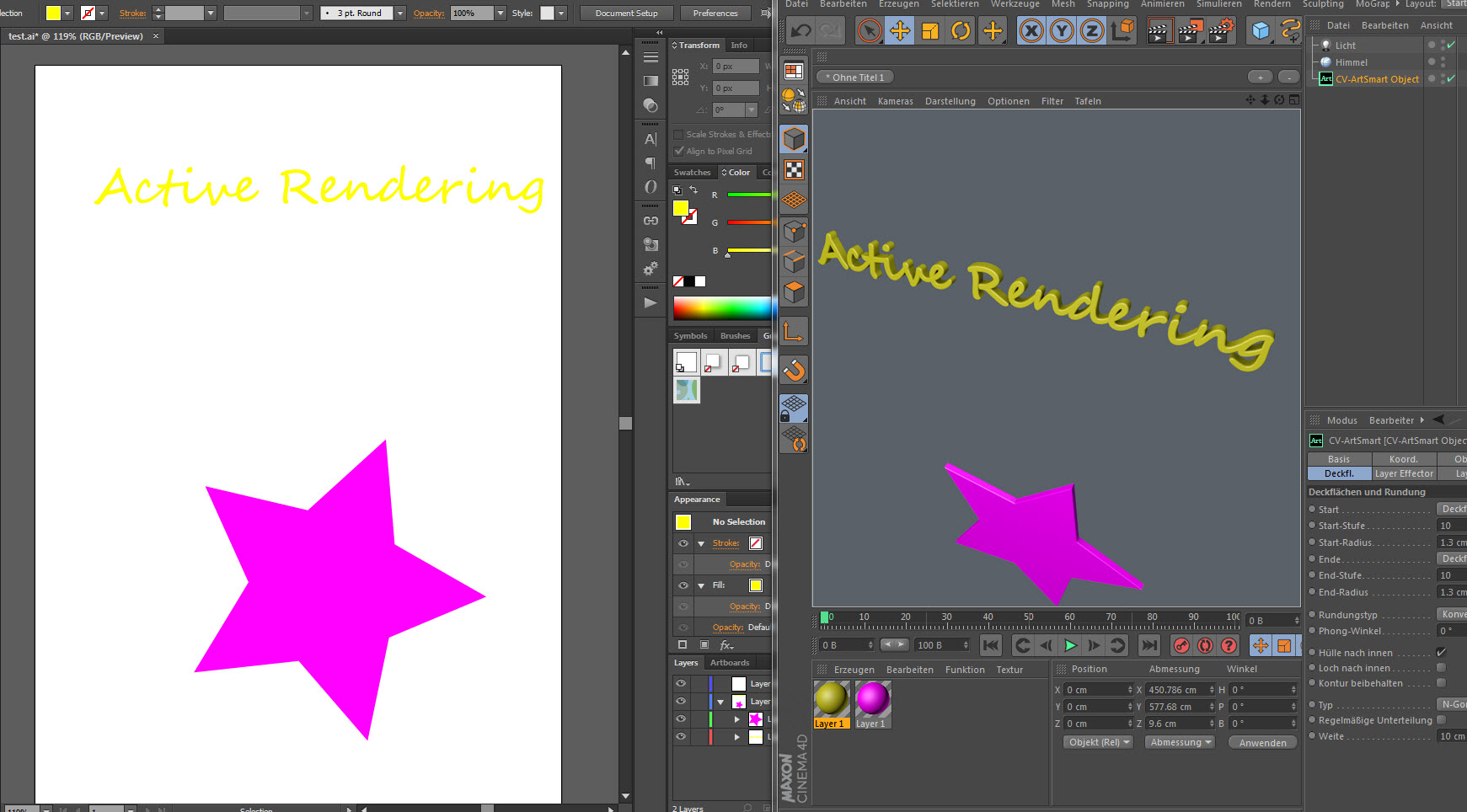
Task: Select the magenta Layer 1 material thumbnail
Action: coord(872,701)
